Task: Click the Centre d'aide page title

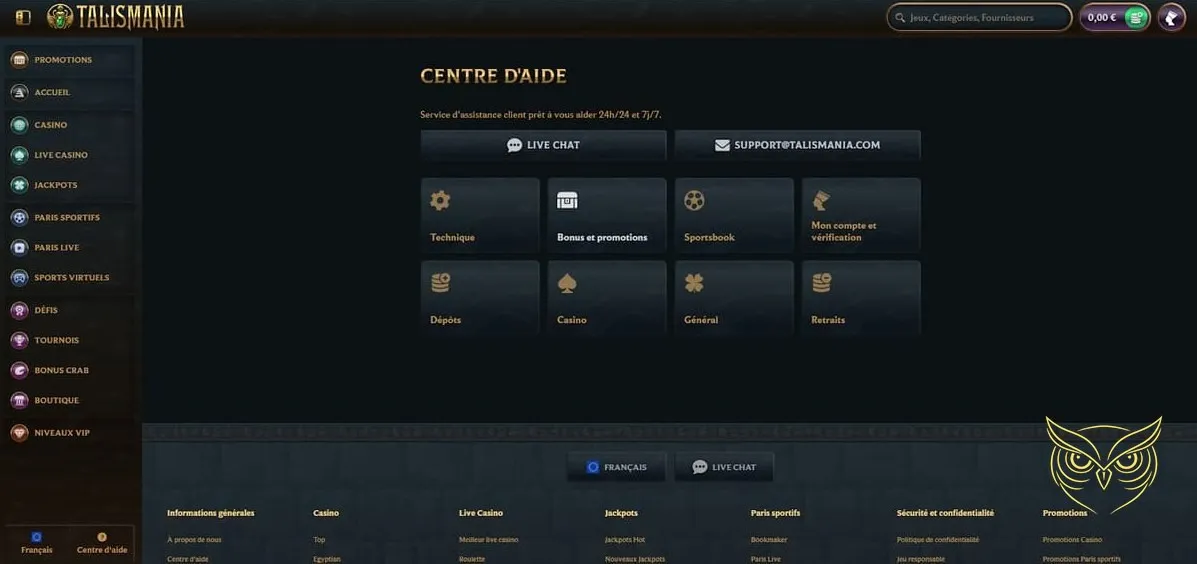Action: [493, 76]
